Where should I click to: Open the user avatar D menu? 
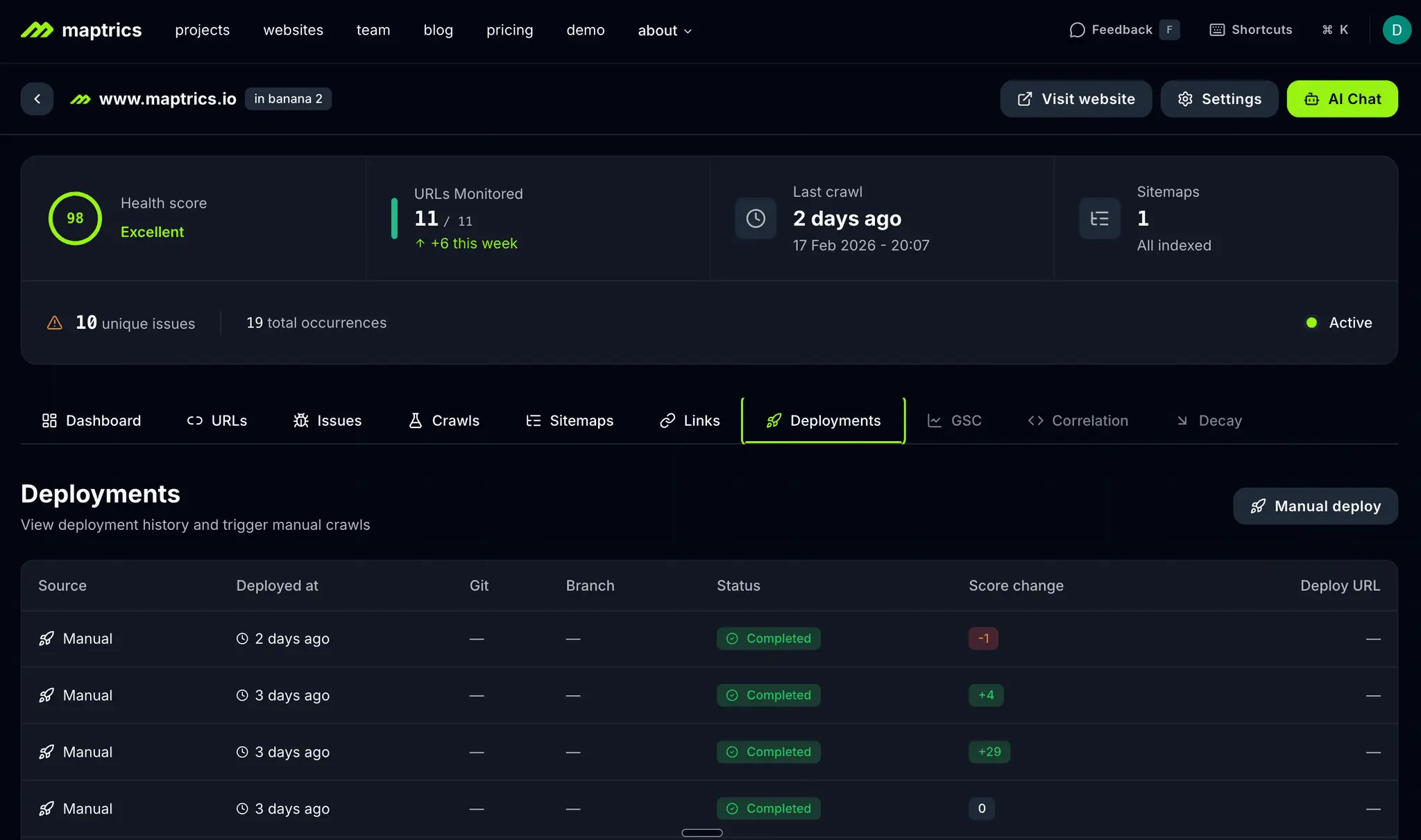[1397, 30]
